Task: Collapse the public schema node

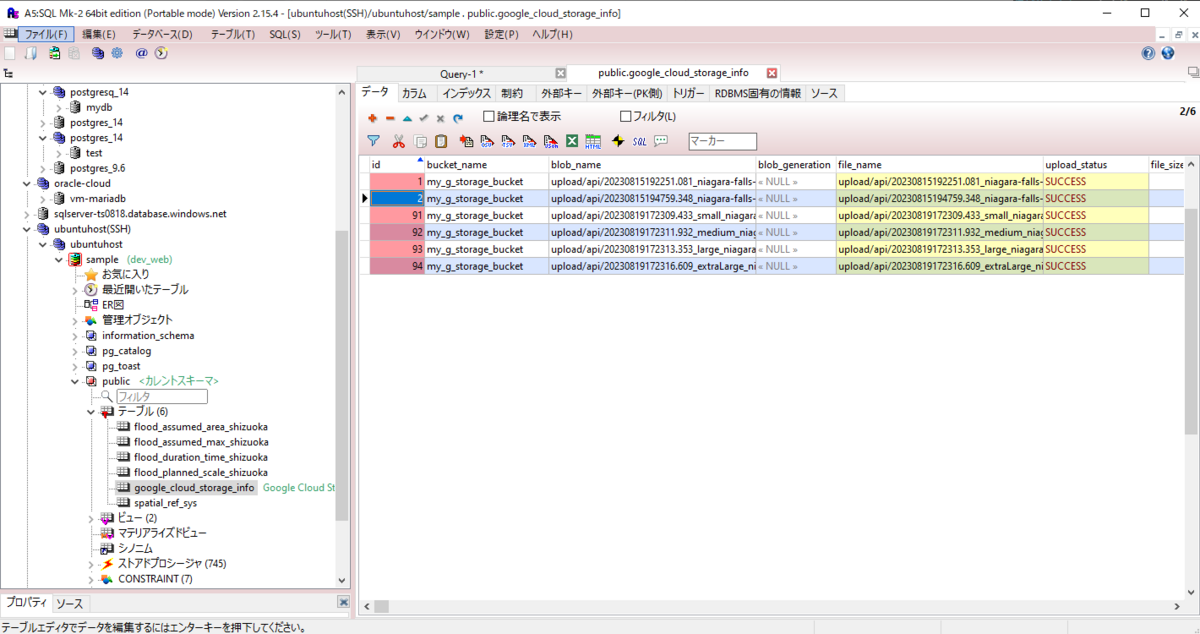Action: (74, 381)
